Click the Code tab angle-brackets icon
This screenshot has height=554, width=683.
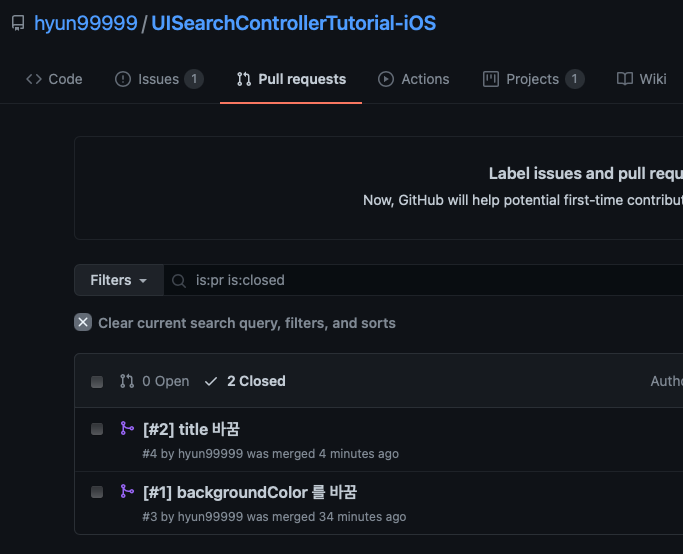[34, 79]
